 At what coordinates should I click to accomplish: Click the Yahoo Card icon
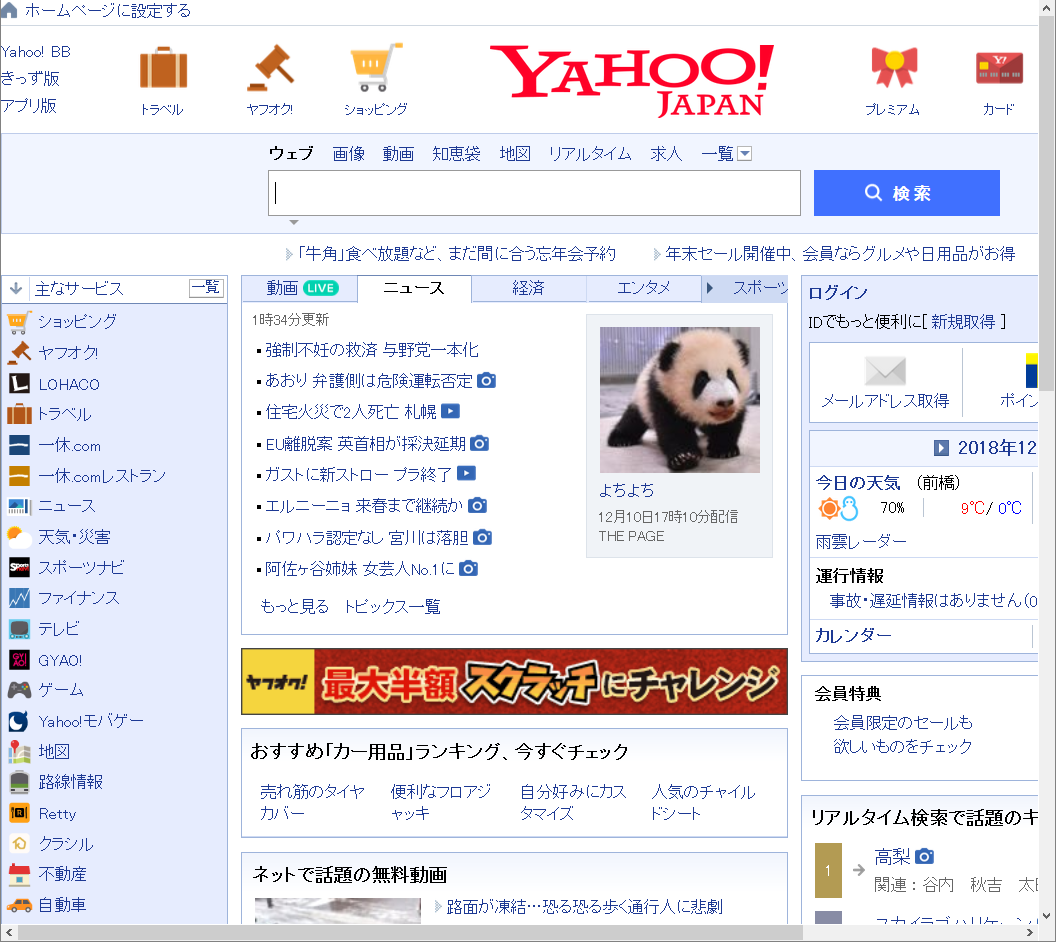click(998, 69)
